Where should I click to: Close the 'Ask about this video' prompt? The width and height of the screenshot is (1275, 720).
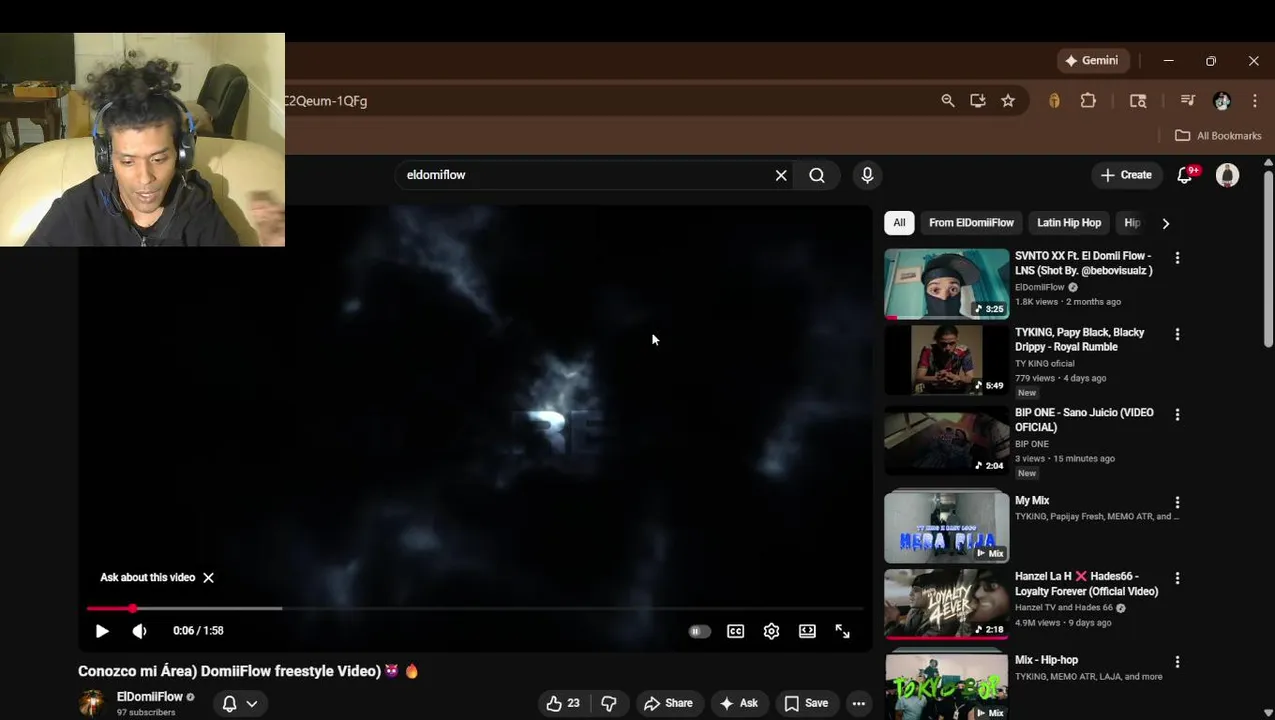pos(208,578)
